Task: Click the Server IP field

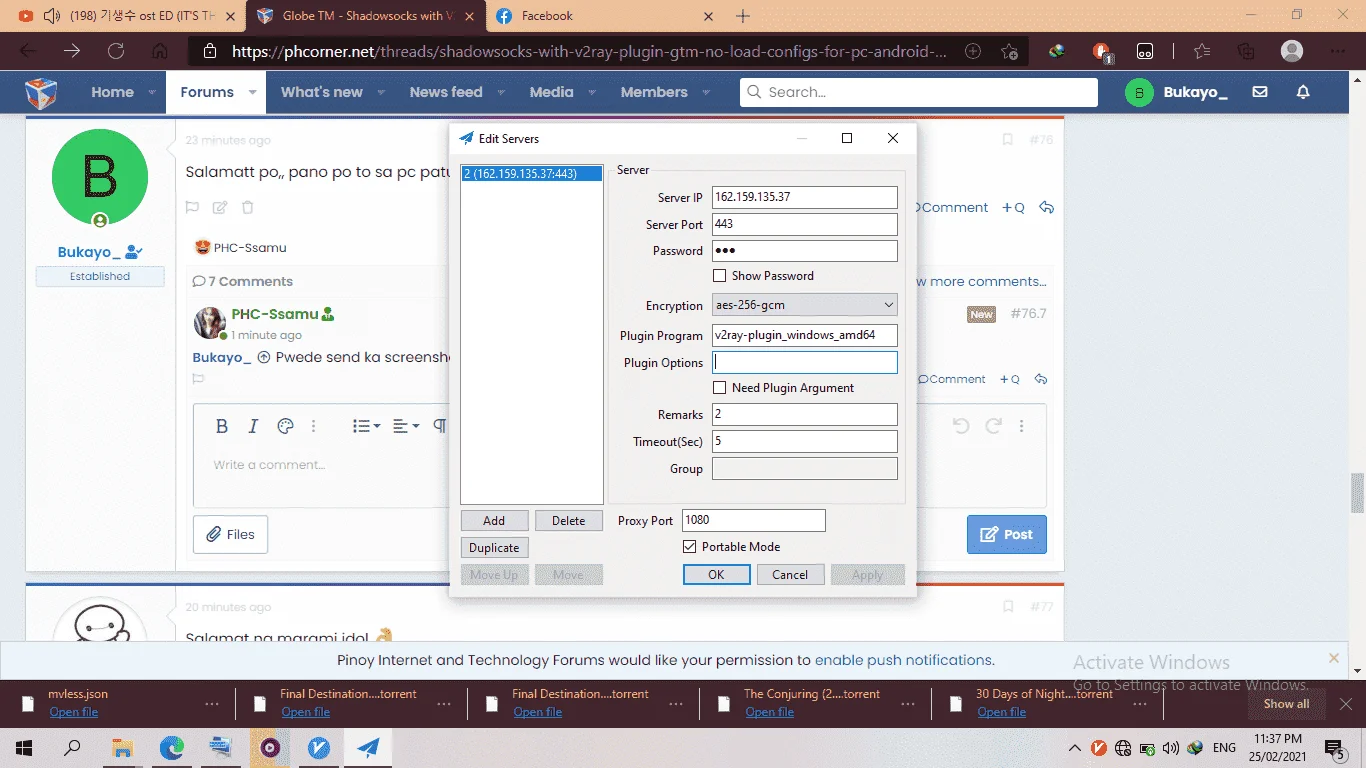Action: [x=804, y=197]
